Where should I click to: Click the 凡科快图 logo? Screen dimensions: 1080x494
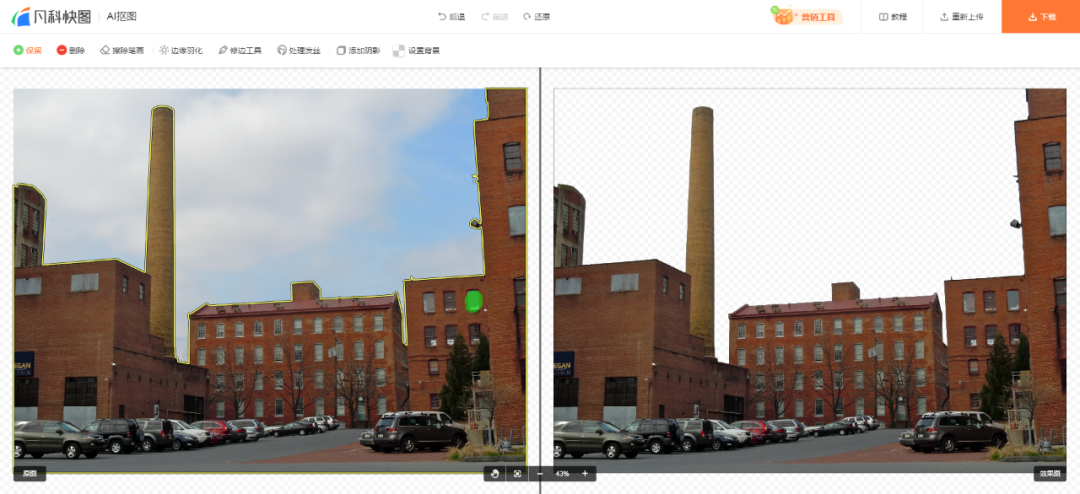(51, 17)
